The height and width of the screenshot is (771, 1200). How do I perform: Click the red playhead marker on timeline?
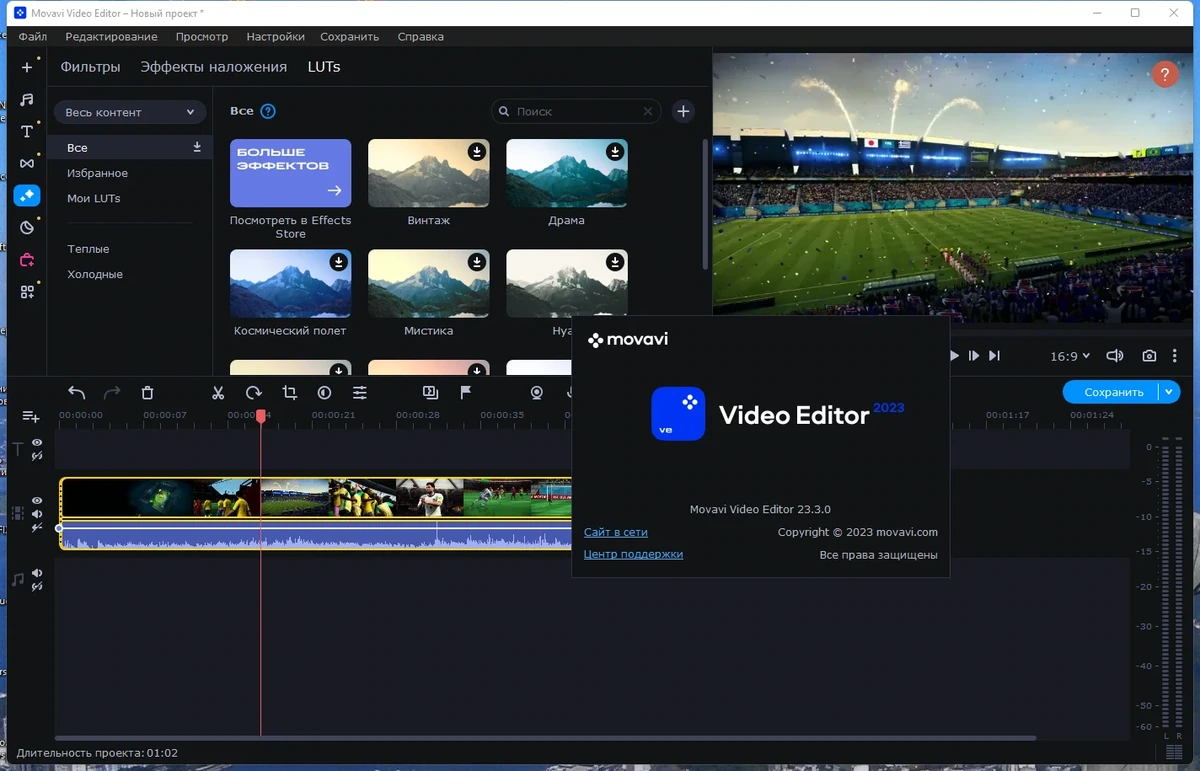(x=261, y=415)
